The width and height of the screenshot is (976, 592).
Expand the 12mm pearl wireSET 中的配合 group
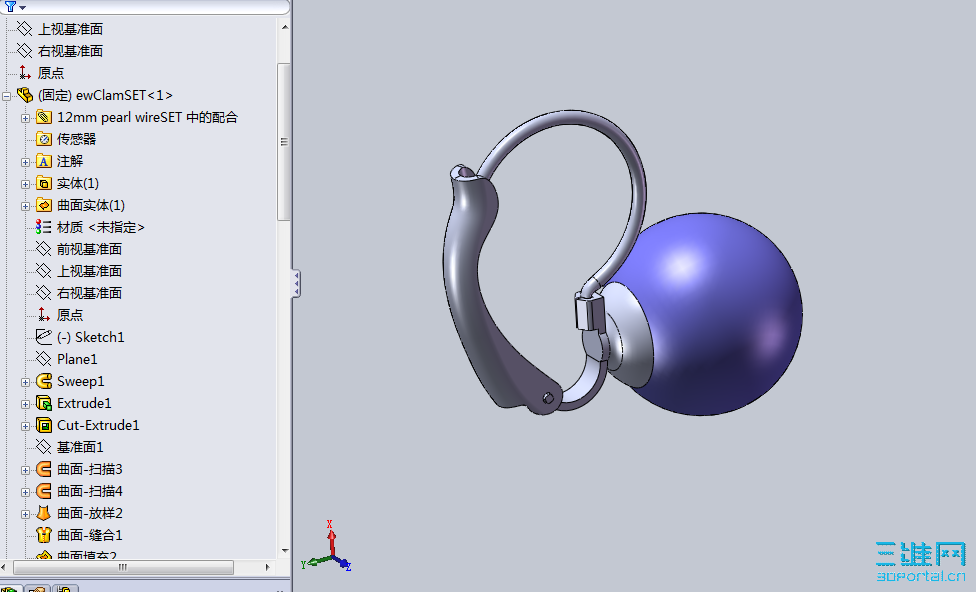(x=24, y=117)
